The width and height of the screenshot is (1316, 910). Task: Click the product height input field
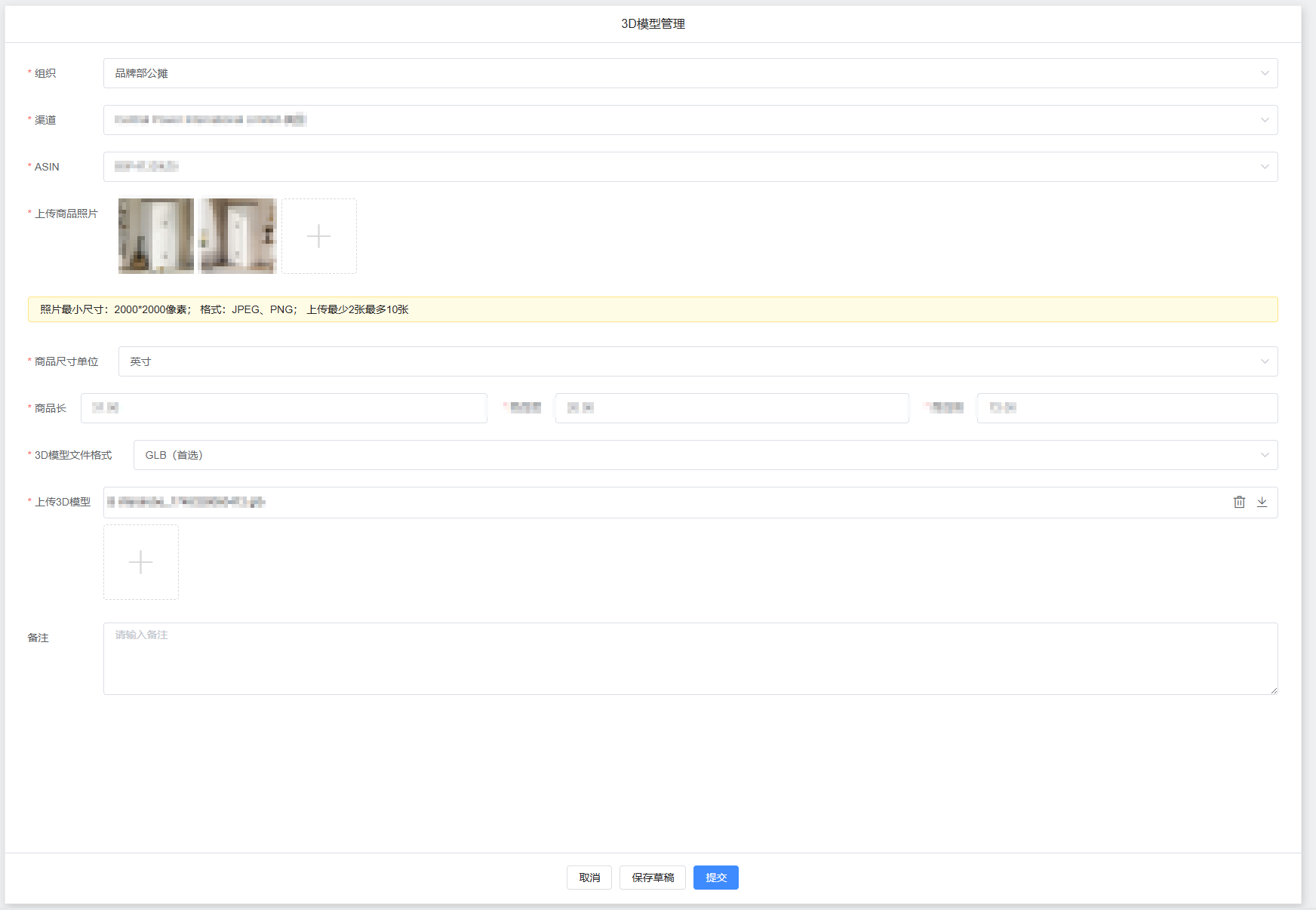click(x=1127, y=408)
